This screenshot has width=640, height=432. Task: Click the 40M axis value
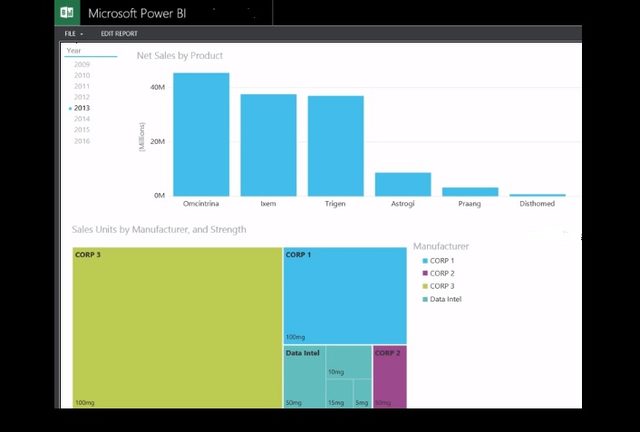click(158, 87)
